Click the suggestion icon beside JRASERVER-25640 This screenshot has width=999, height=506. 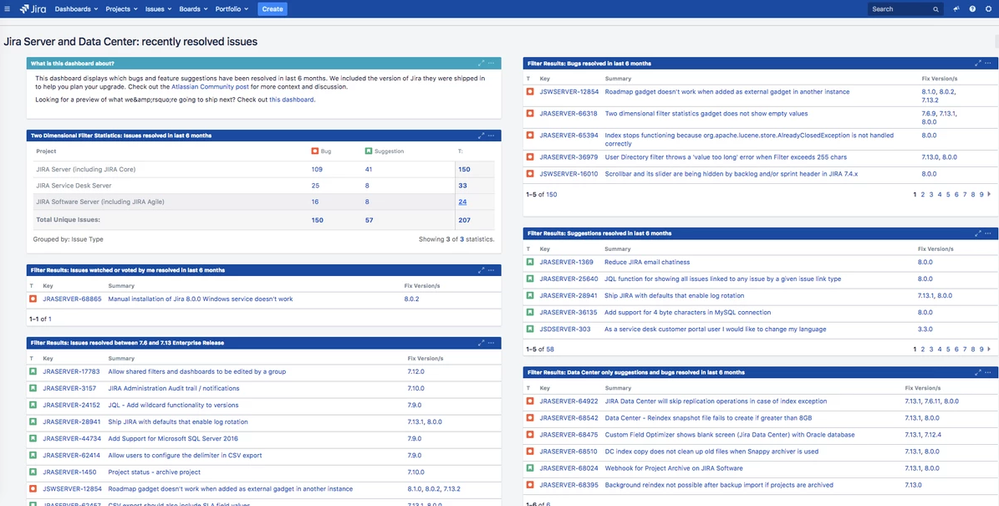point(529,279)
